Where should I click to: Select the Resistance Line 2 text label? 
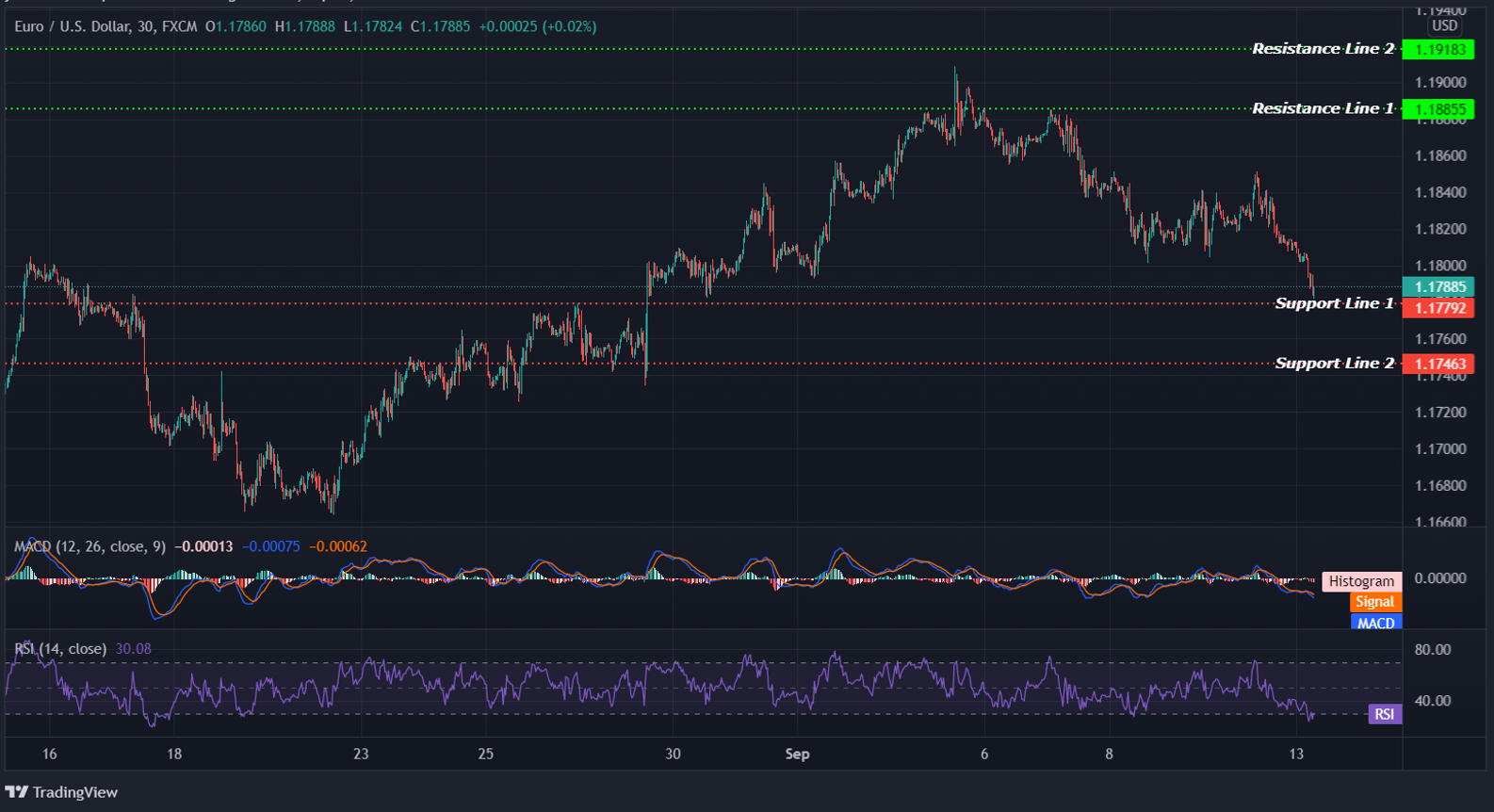(1323, 49)
